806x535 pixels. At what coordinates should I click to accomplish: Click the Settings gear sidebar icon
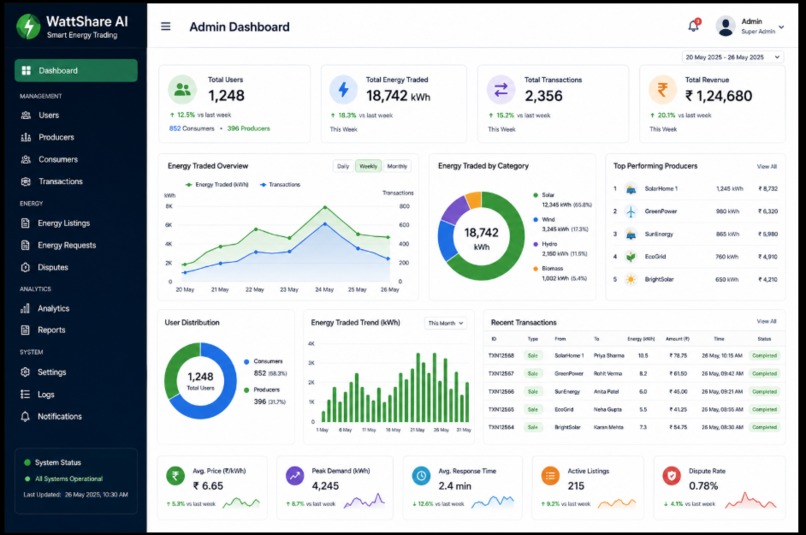tap(25, 372)
